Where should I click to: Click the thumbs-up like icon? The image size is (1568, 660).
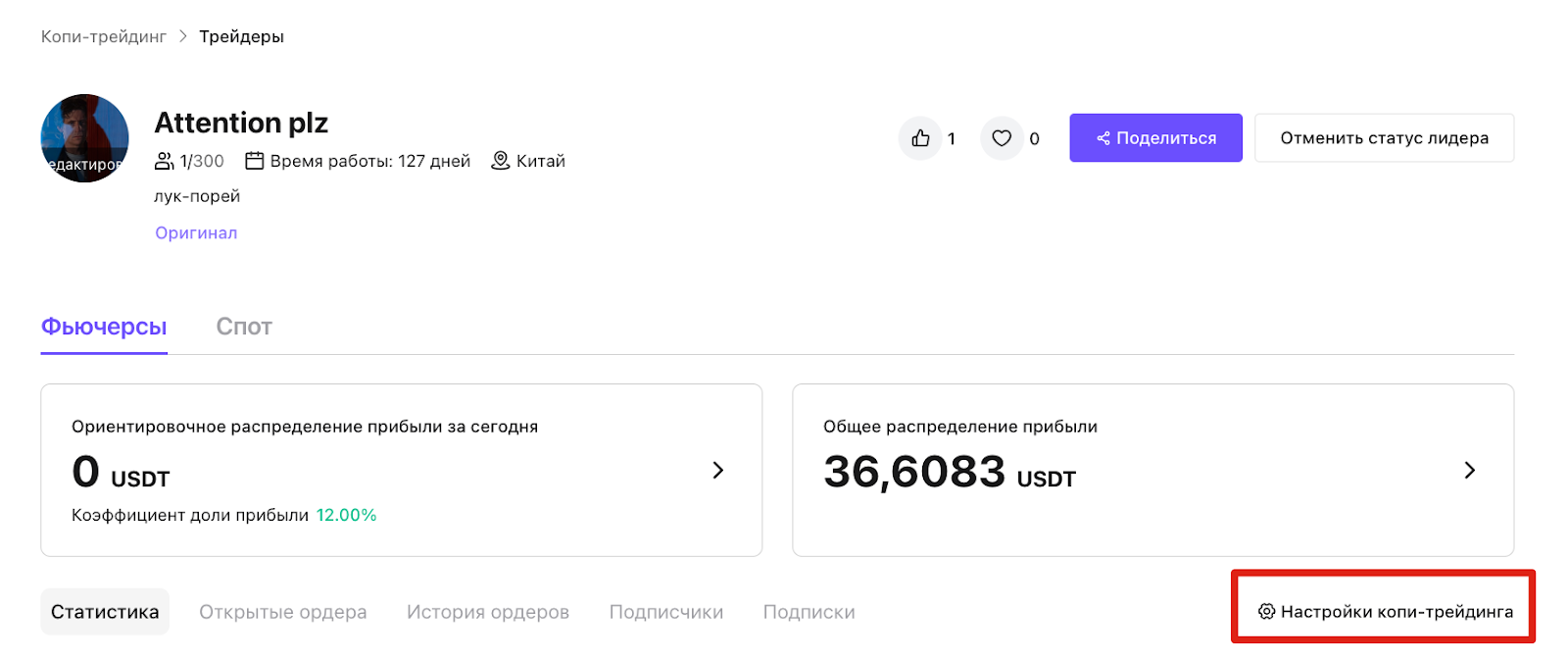920,138
